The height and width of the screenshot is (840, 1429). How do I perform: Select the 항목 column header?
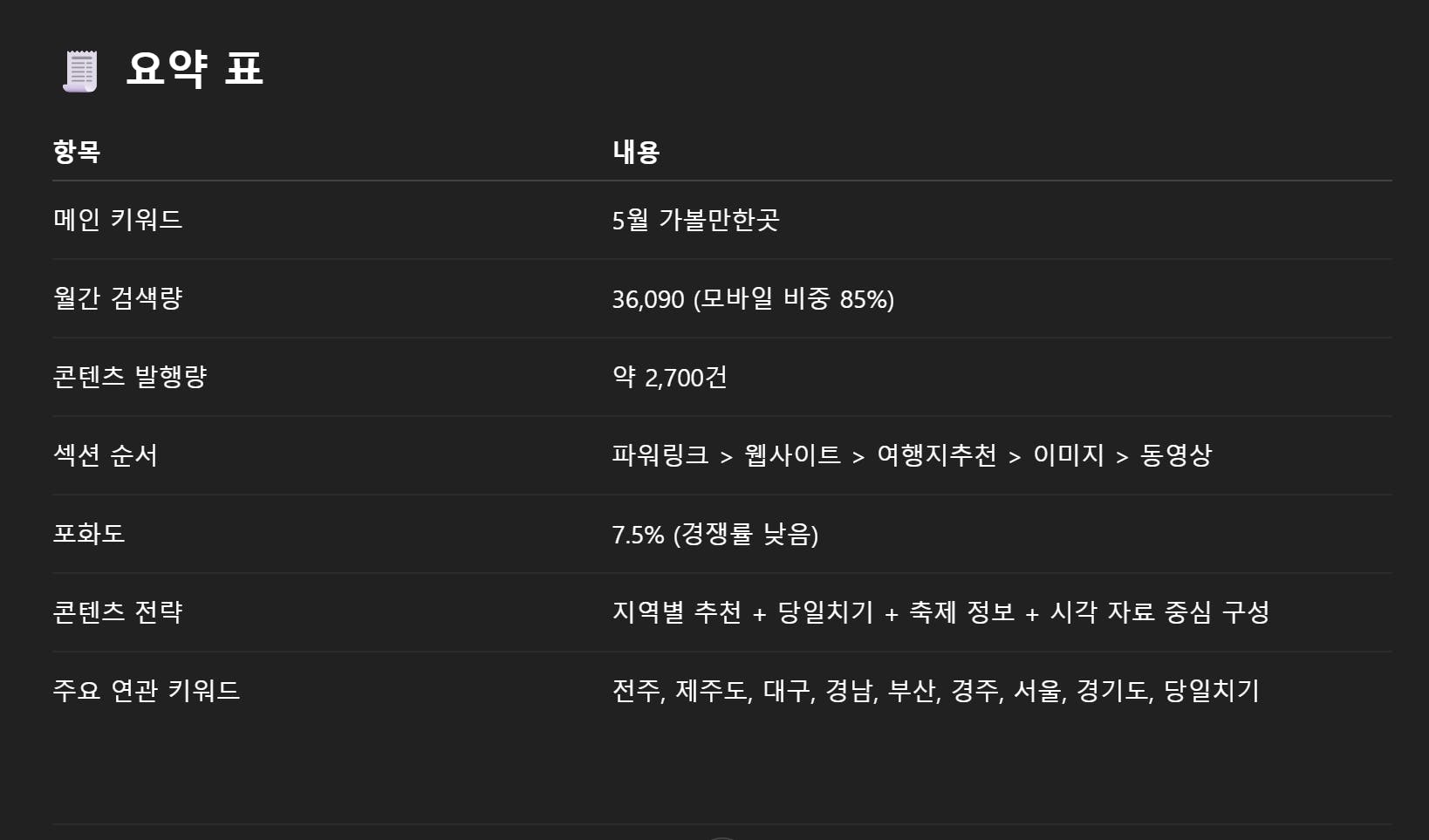pos(77,152)
